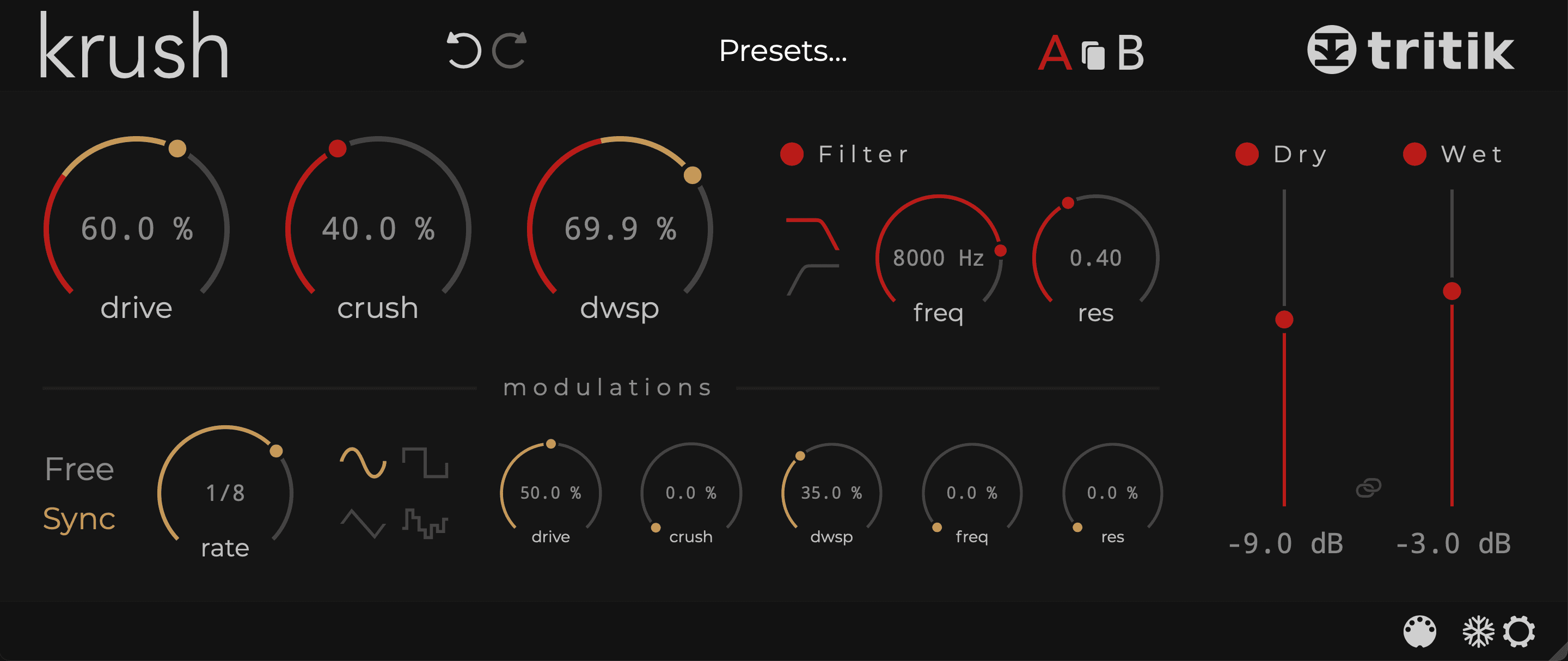Toggle the Wet signal on/off dot
Image resolution: width=1568 pixels, height=661 pixels.
(1414, 154)
